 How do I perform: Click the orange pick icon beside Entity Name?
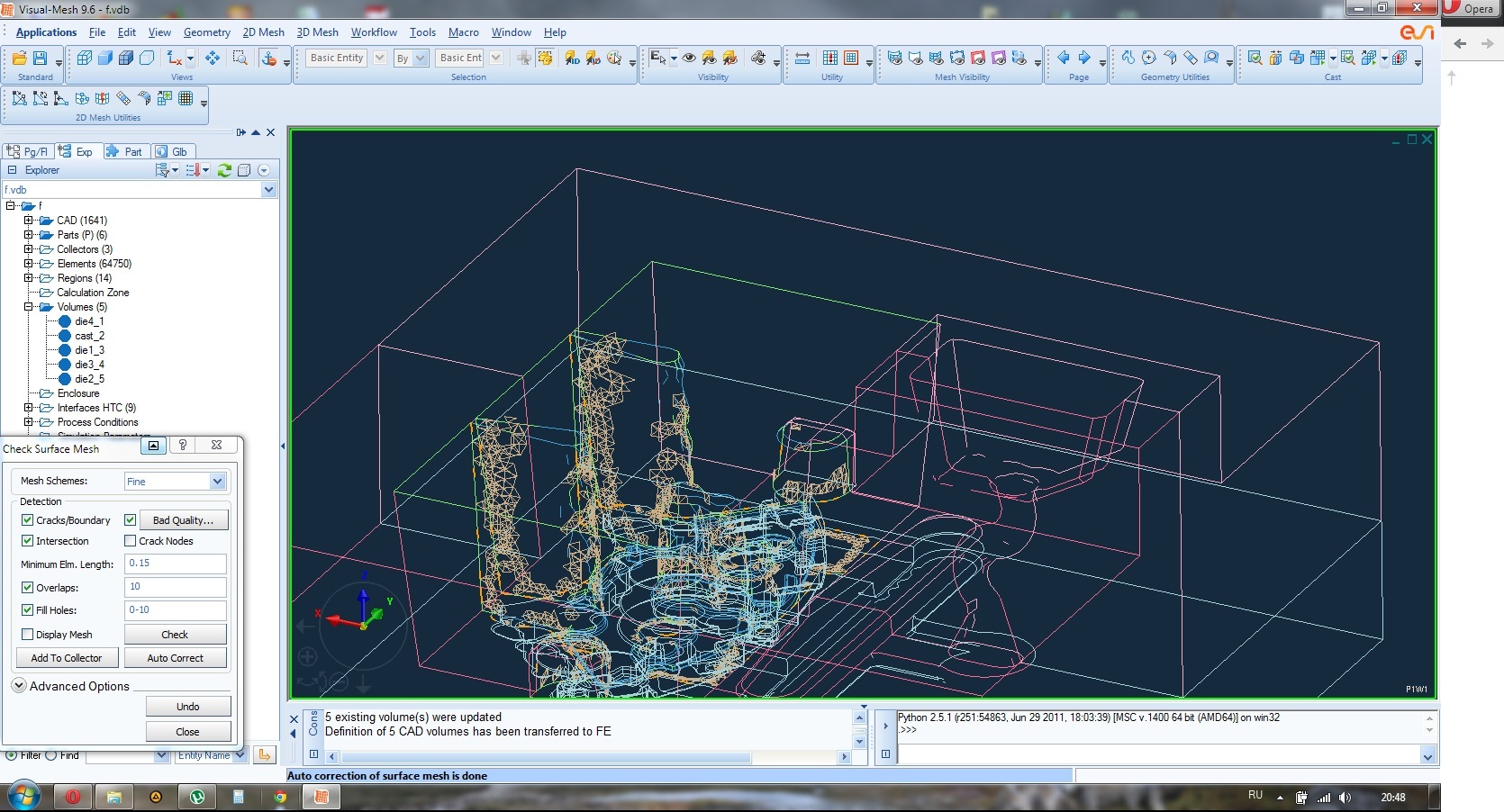pyautogui.click(x=264, y=755)
